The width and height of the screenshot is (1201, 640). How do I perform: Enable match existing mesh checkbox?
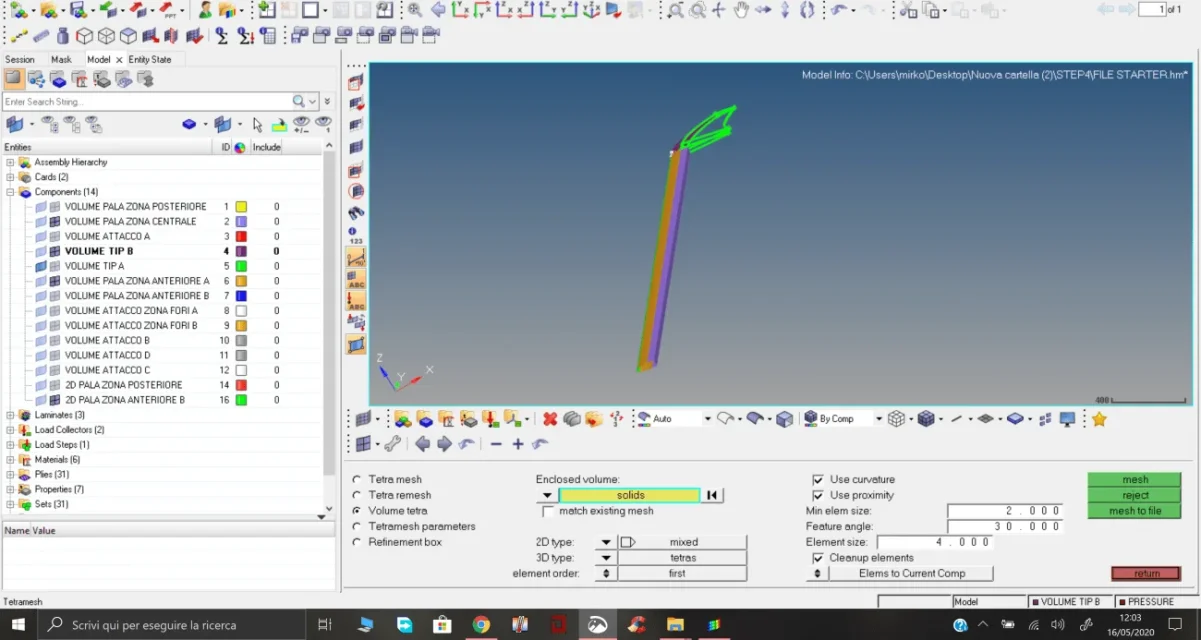[548, 511]
